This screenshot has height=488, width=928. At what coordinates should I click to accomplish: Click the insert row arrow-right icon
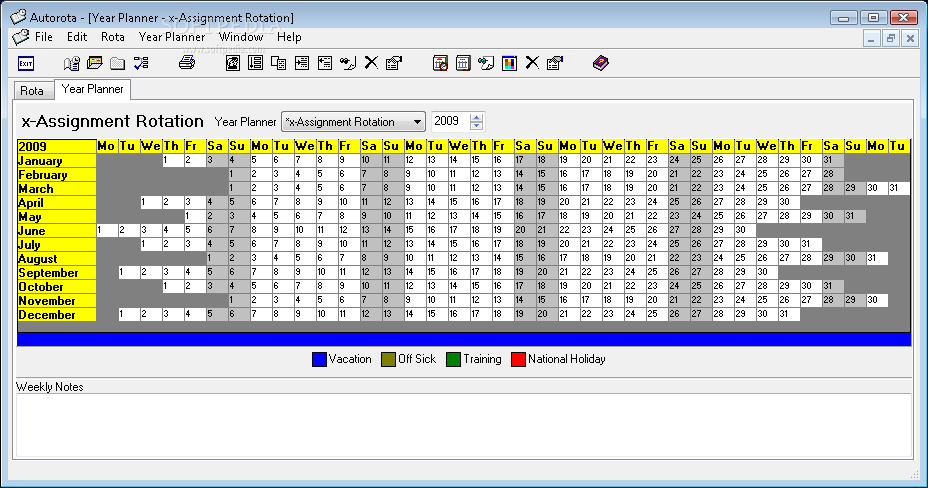(x=302, y=63)
